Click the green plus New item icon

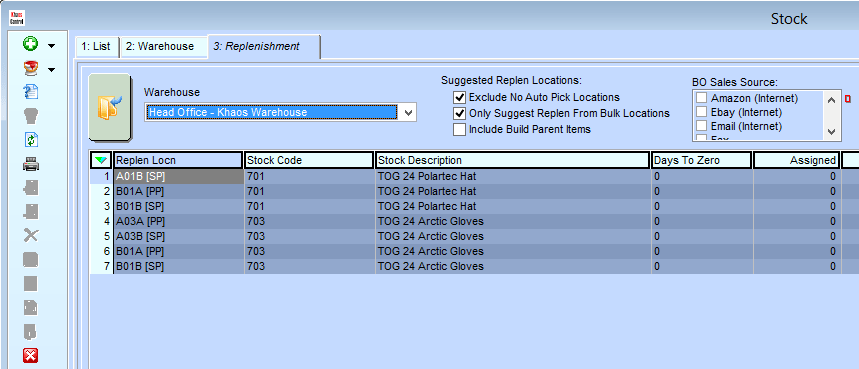(31, 45)
